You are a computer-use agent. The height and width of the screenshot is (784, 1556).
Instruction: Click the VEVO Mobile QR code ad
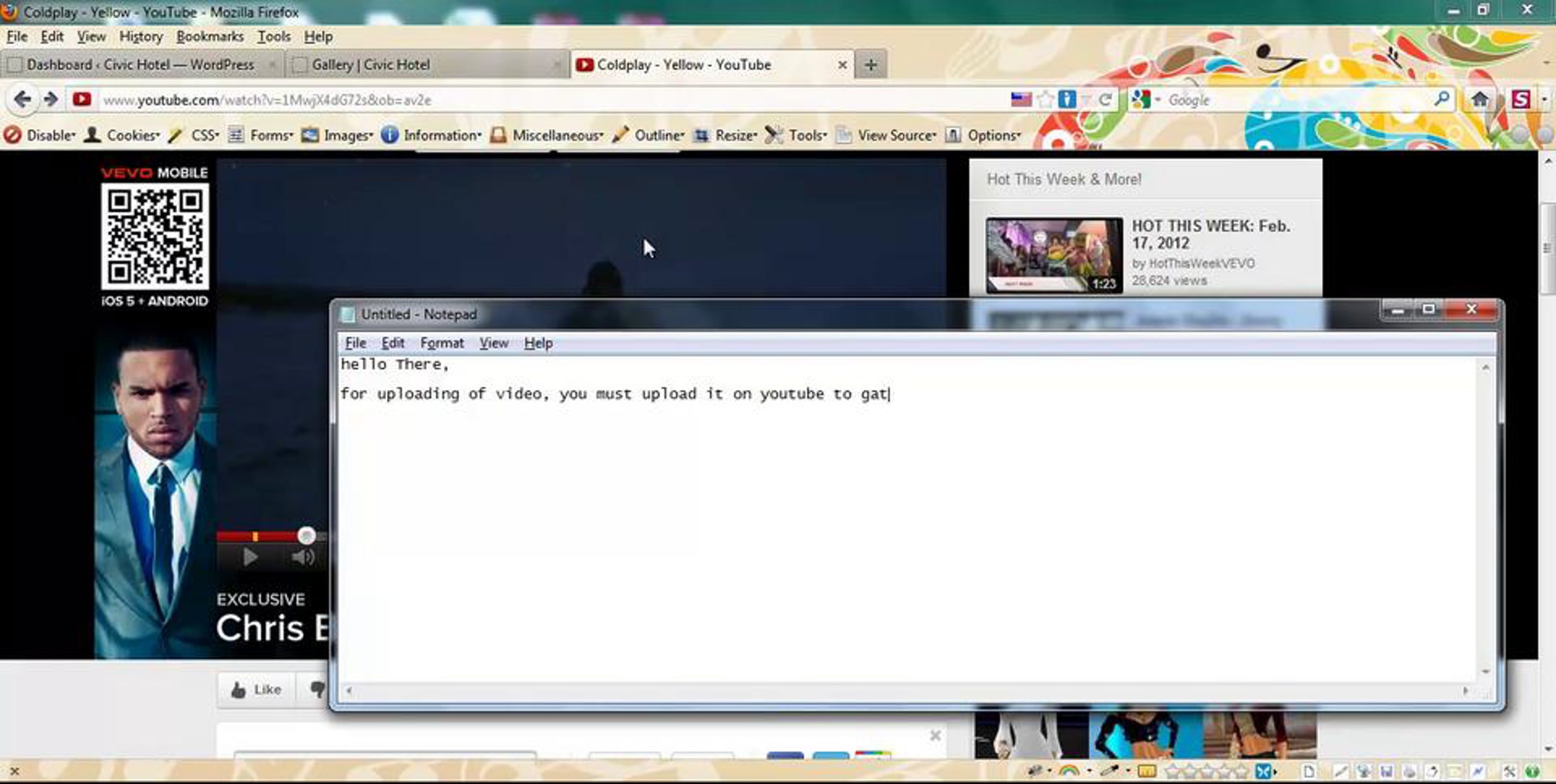(155, 236)
